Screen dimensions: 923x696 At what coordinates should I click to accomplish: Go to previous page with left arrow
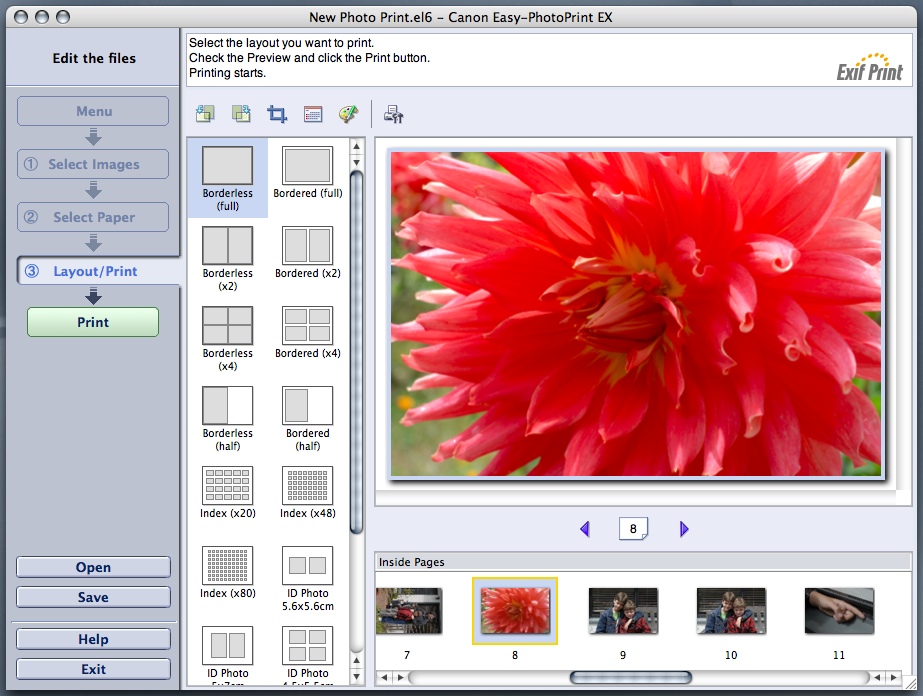(x=585, y=529)
